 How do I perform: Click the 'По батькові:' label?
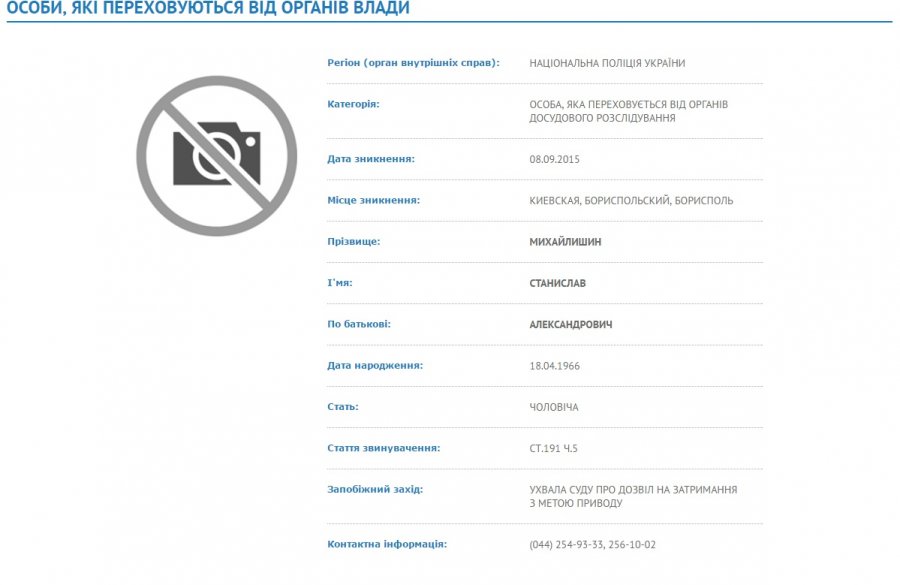pyautogui.click(x=359, y=324)
